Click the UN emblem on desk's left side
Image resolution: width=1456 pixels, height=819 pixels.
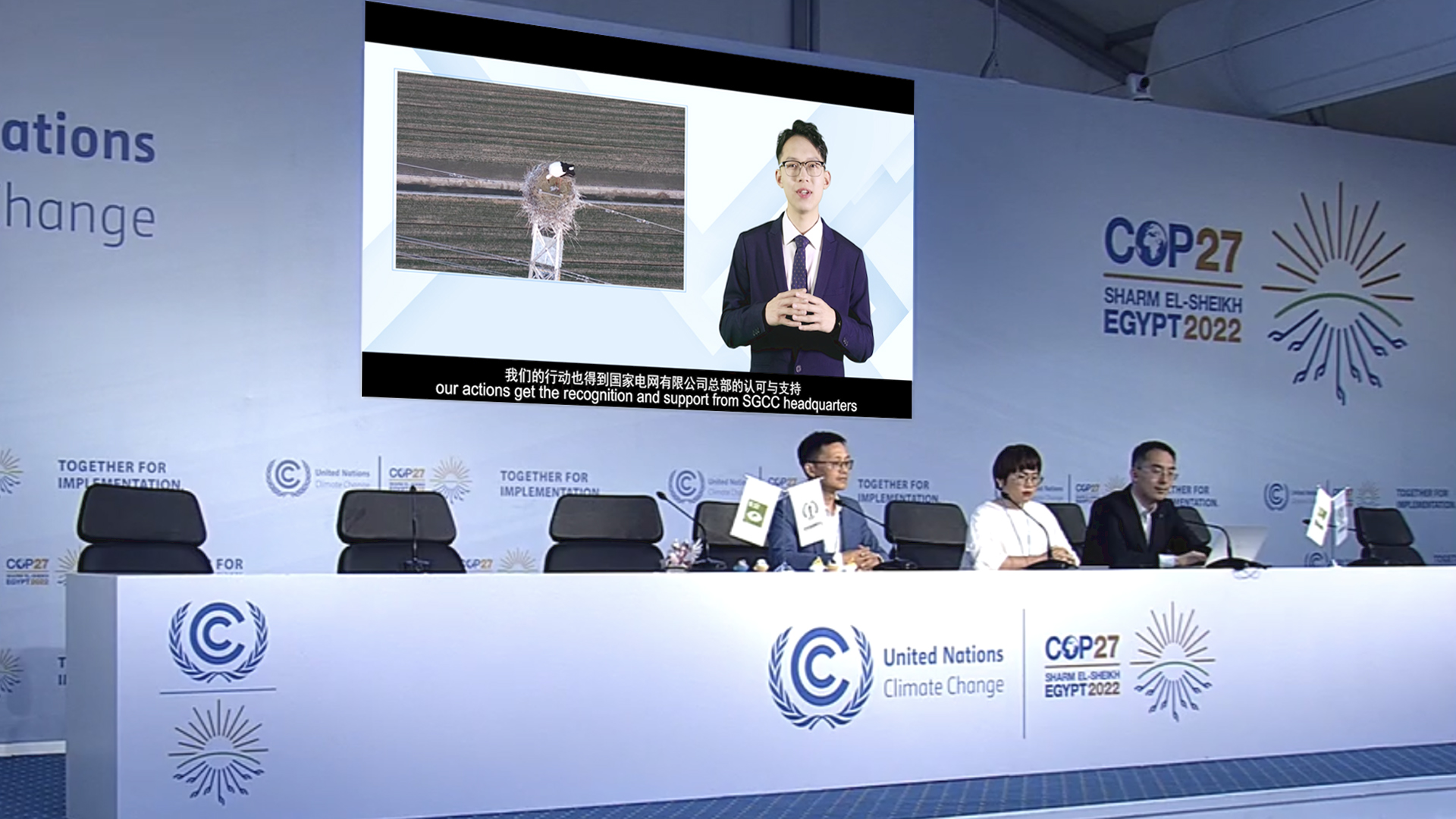point(218,641)
